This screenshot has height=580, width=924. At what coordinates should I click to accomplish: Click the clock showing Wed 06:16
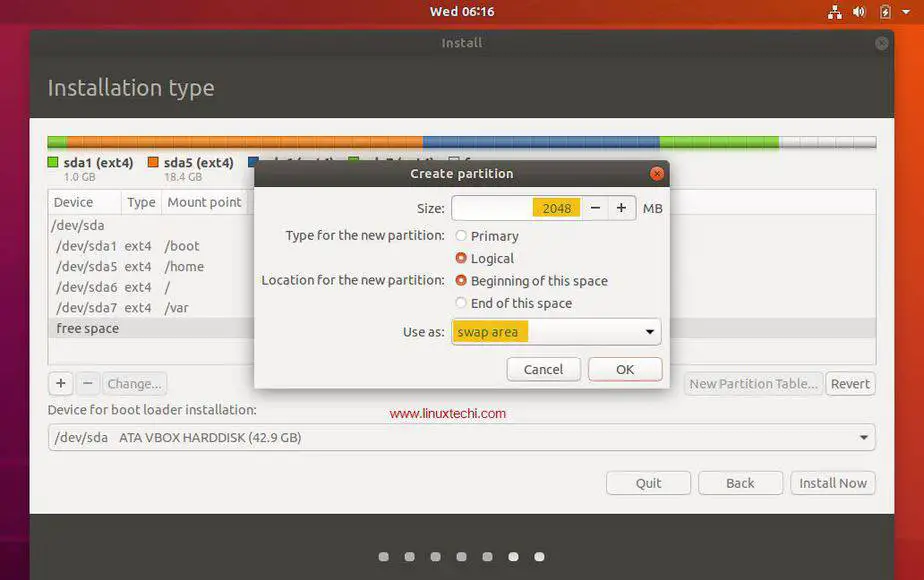(462, 12)
